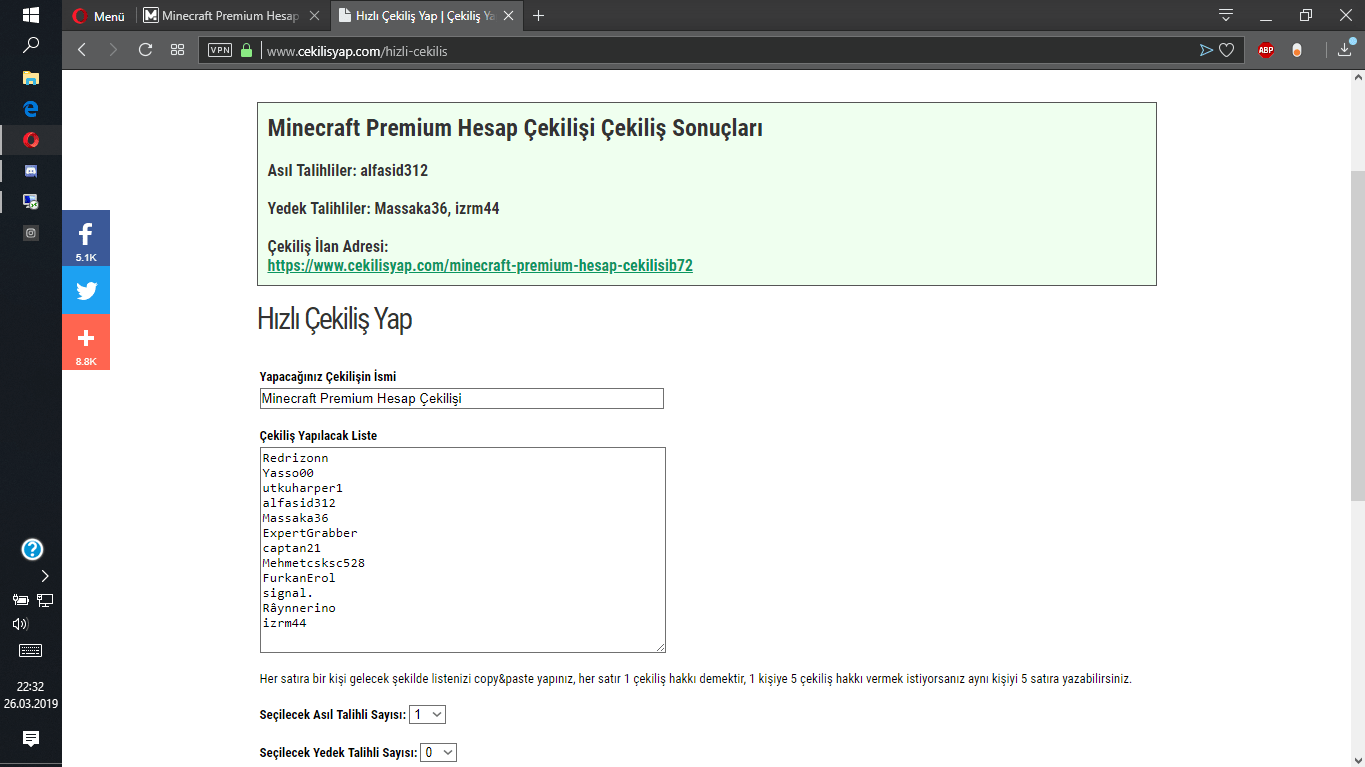
Task: Click the orange toggle extension icon
Action: coord(1297,50)
